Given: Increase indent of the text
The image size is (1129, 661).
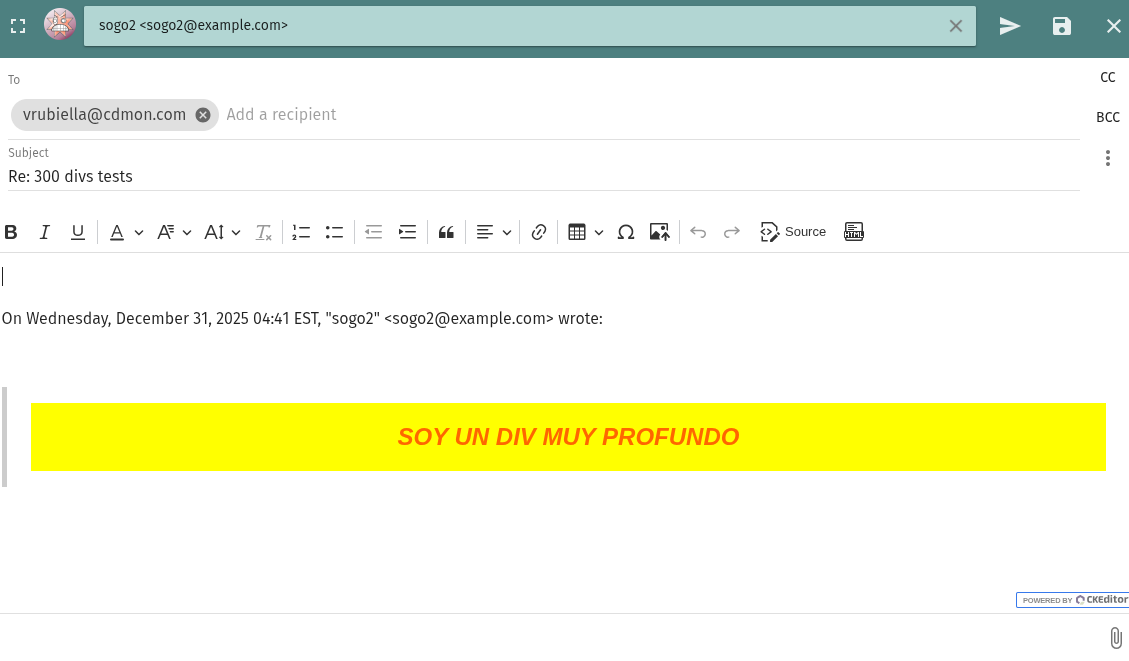Looking at the screenshot, I should (407, 232).
